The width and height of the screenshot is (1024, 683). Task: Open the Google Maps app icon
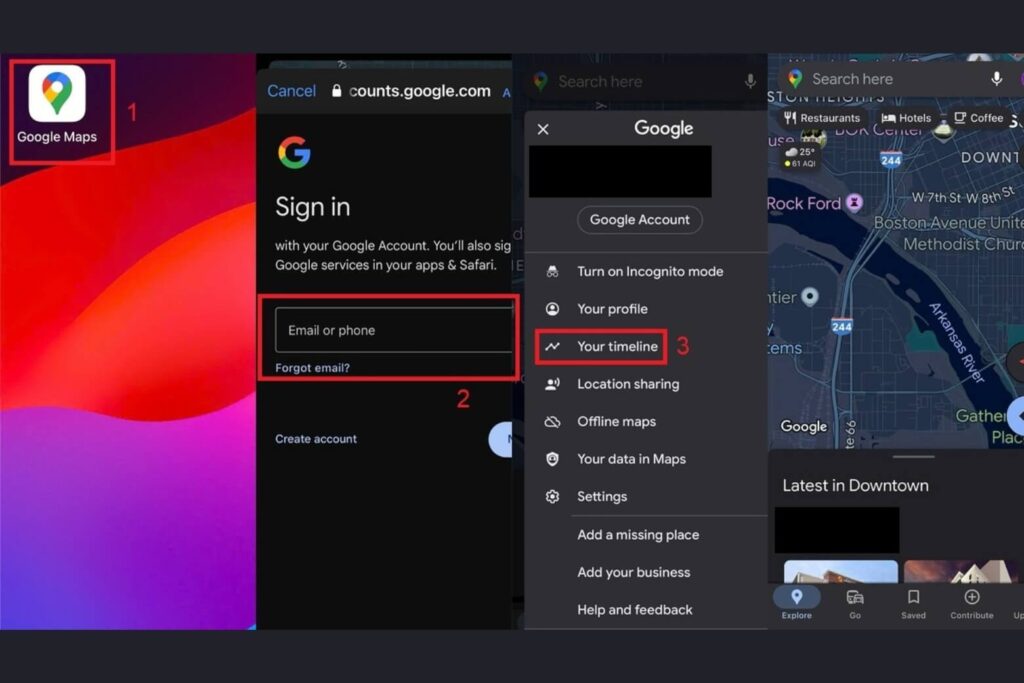(x=57, y=95)
